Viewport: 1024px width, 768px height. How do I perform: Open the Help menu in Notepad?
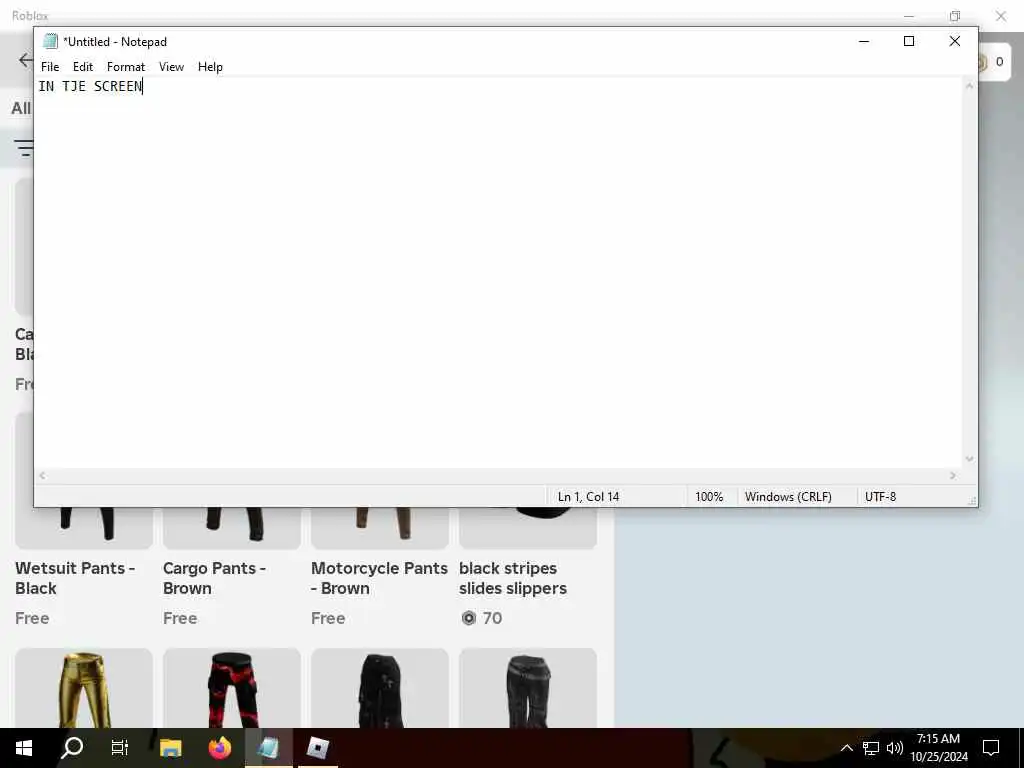[210, 67]
